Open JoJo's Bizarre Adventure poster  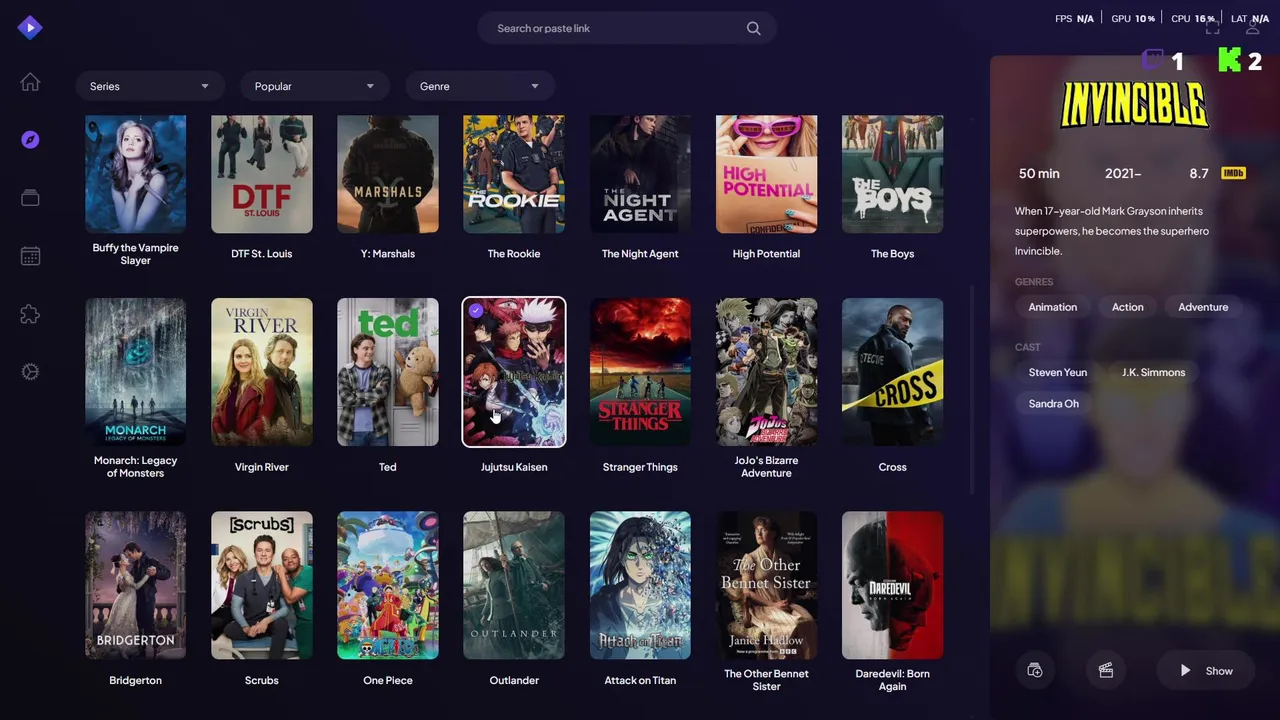pos(766,372)
